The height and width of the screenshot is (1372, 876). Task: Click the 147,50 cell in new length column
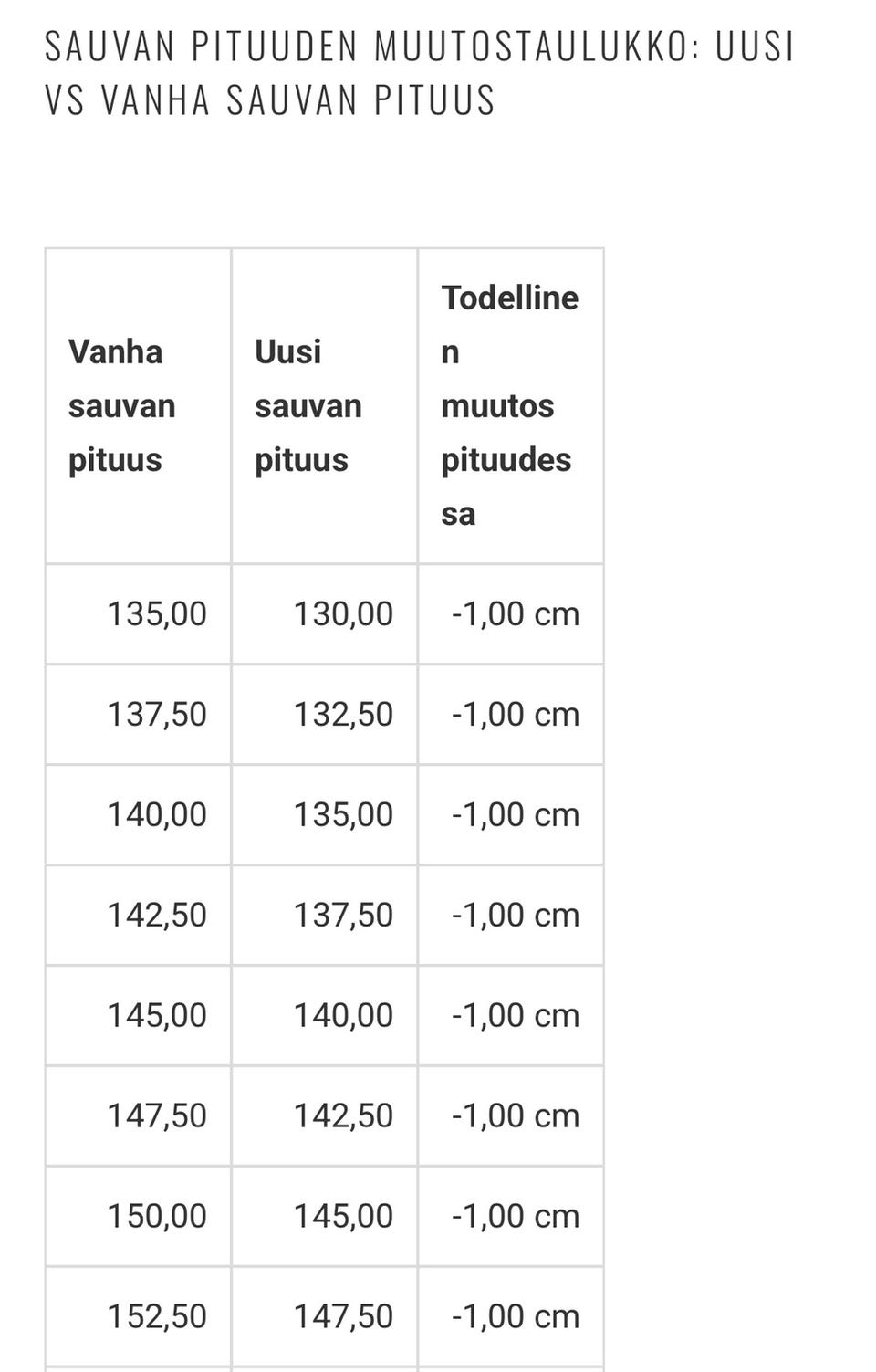coord(343,1316)
